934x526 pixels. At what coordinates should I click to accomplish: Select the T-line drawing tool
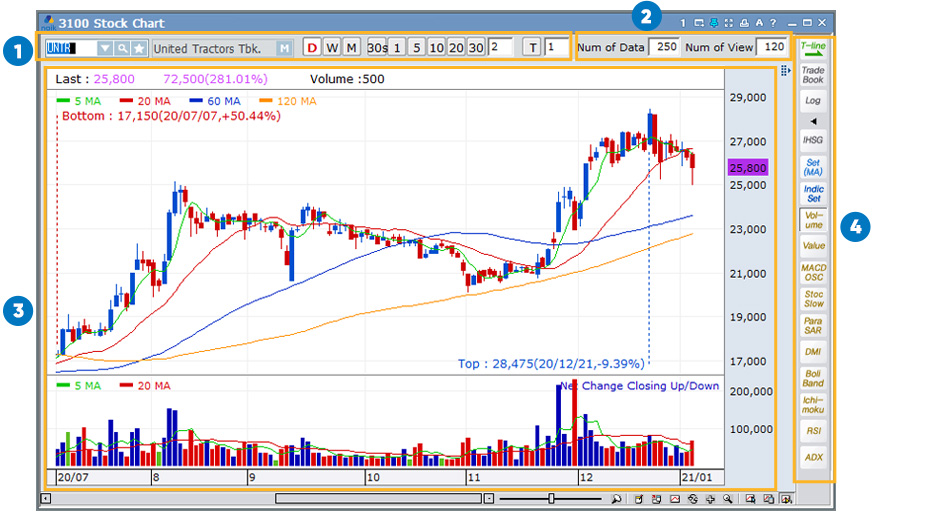pos(813,48)
